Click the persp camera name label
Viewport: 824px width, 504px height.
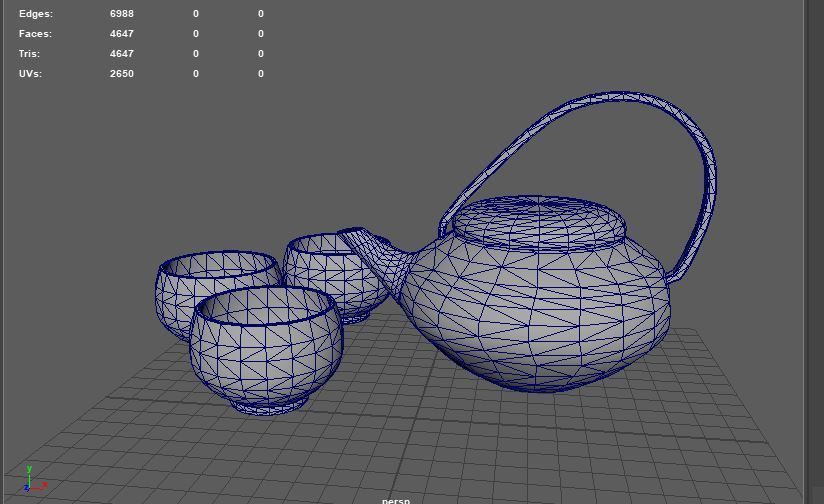coord(396,500)
